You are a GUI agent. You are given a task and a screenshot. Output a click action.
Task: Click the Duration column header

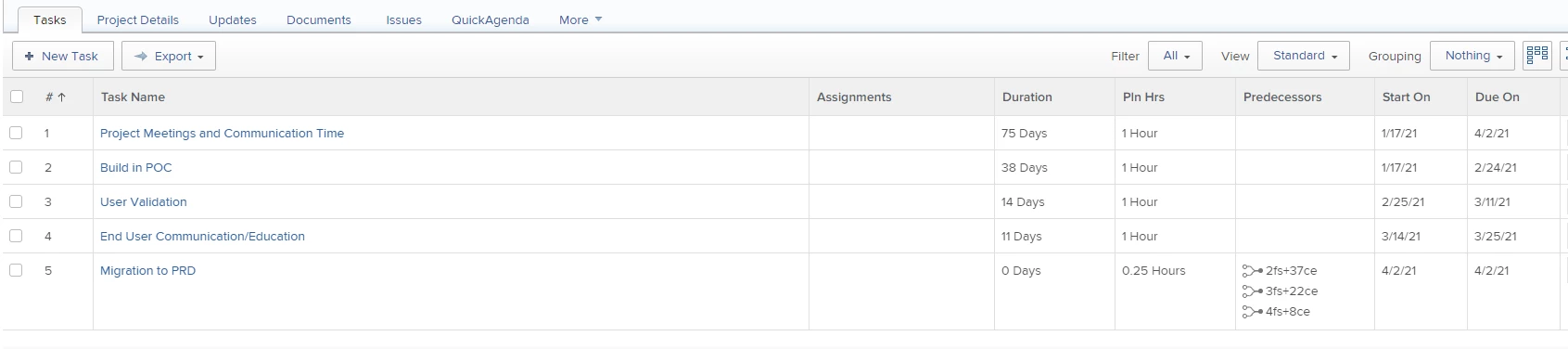(x=1027, y=97)
